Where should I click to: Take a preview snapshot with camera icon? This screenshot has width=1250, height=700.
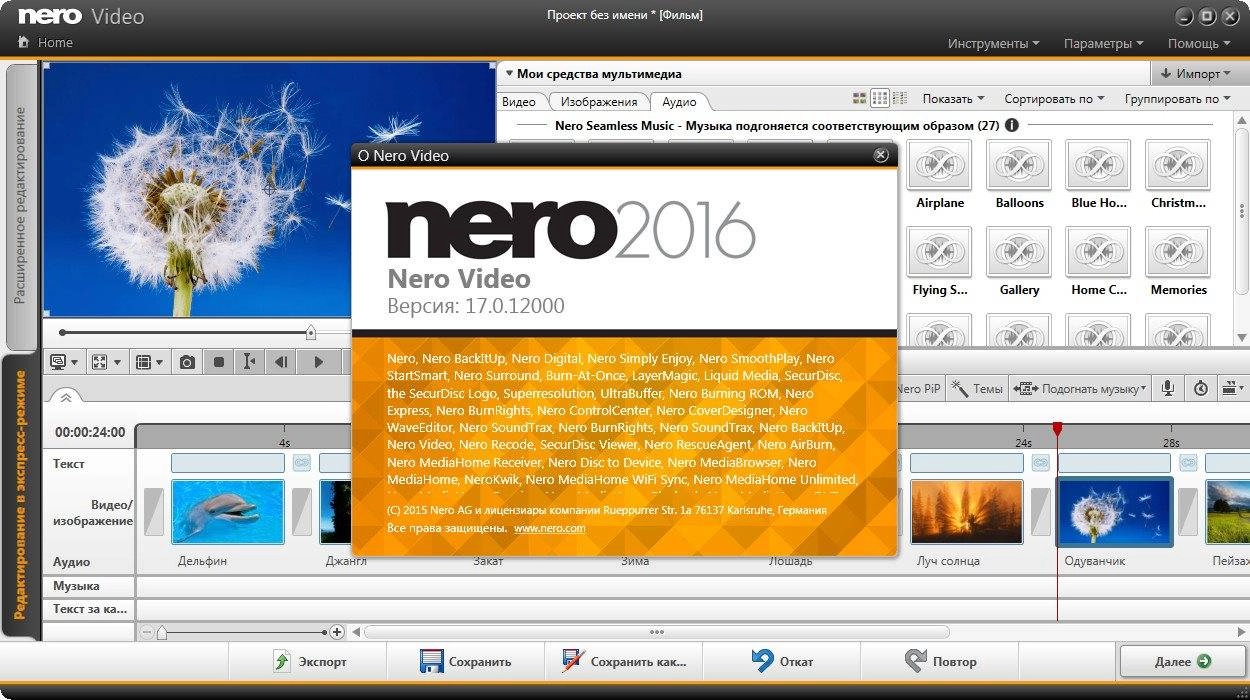click(x=187, y=362)
